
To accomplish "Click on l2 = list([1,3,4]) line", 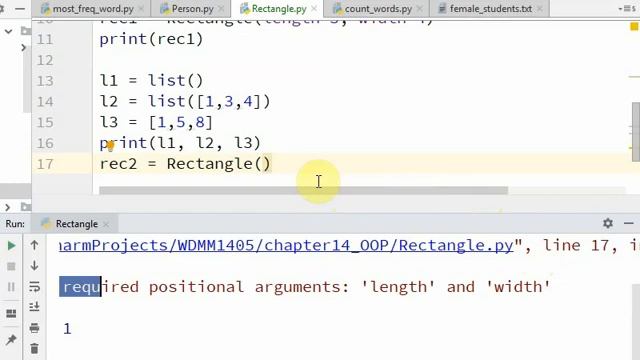I will [185, 101].
